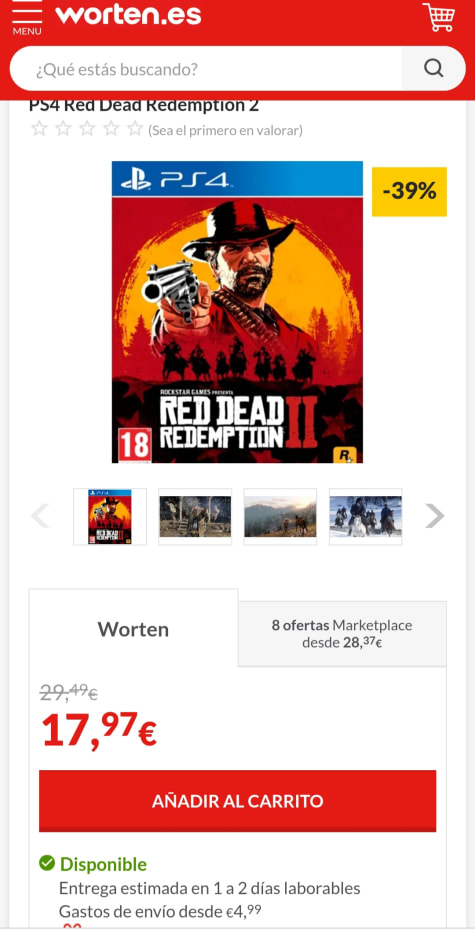Show previous thumbnails with left chevron
The image size is (475, 934).
[x=41, y=516]
